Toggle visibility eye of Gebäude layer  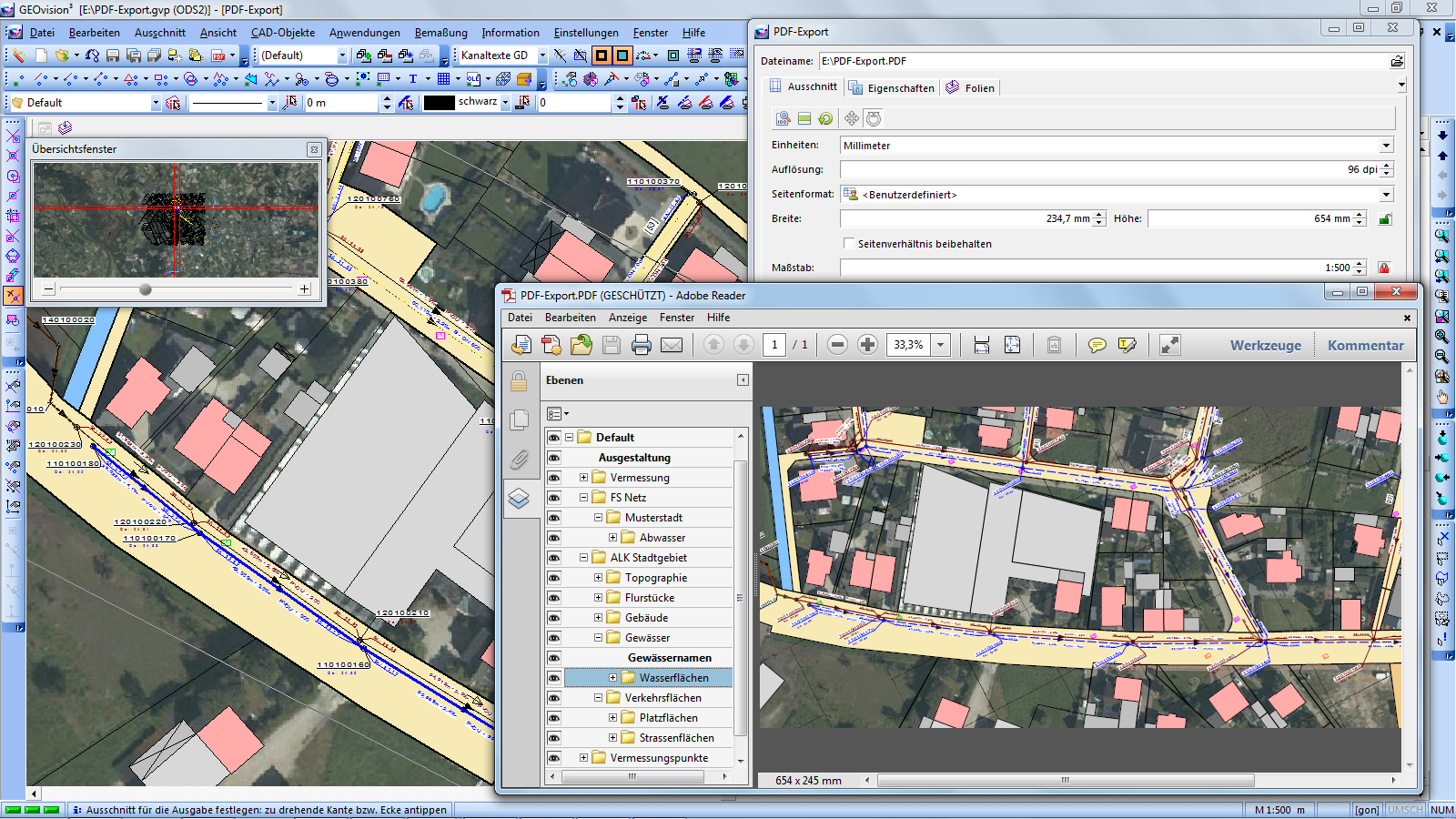(x=553, y=618)
